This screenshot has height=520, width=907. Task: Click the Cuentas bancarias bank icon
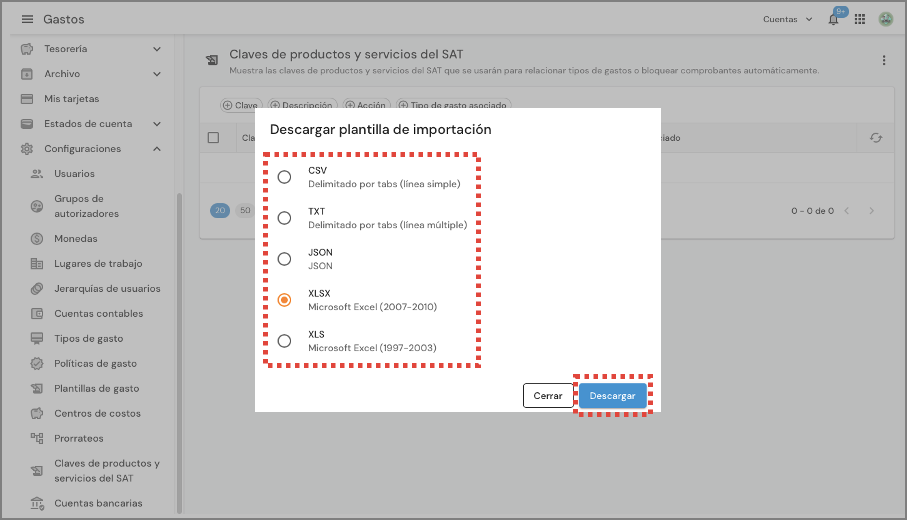pyautogui.click(x=36, y=504)
